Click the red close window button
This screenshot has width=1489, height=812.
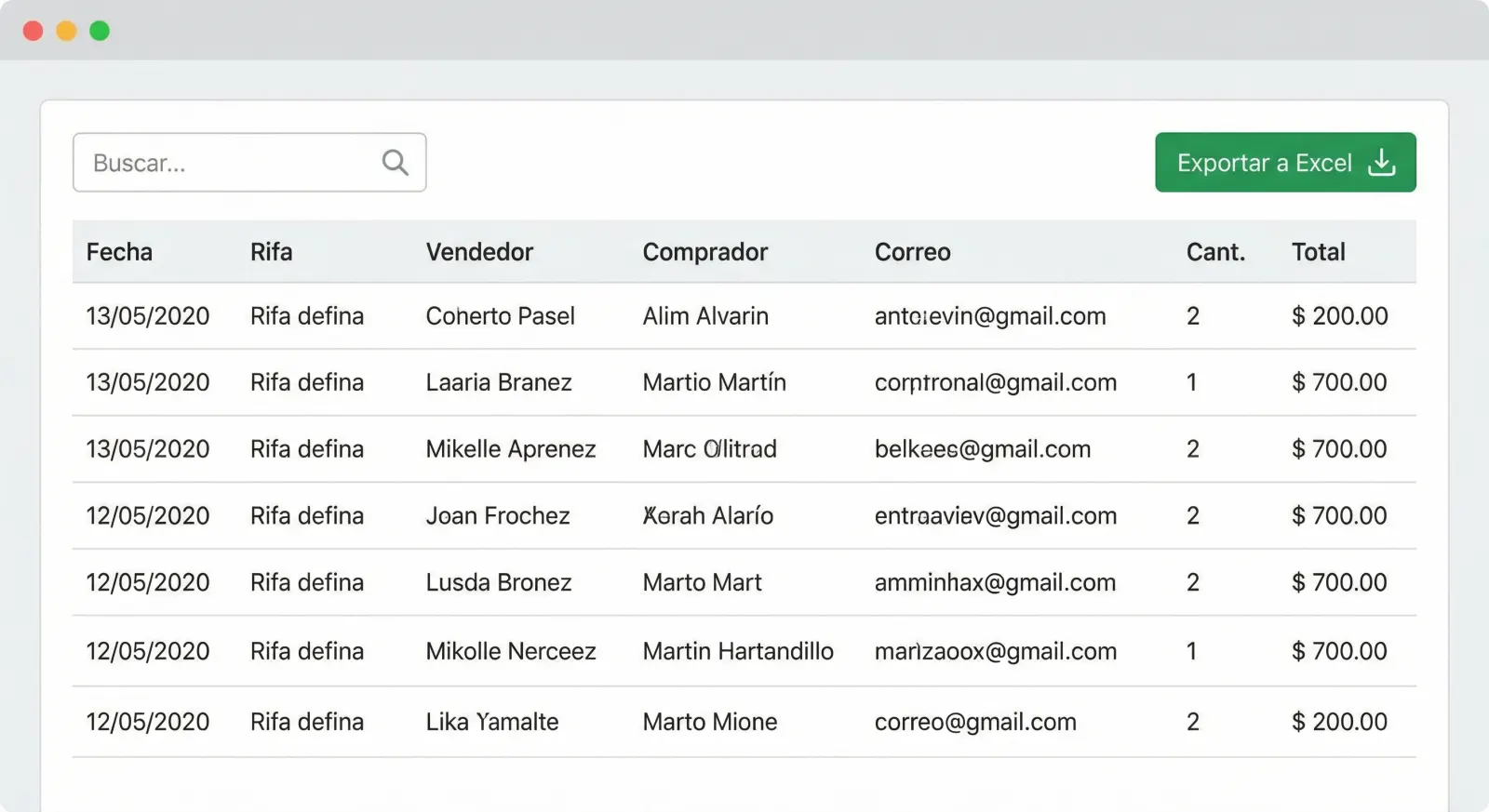pyautogui.click(x=33, y=31)
